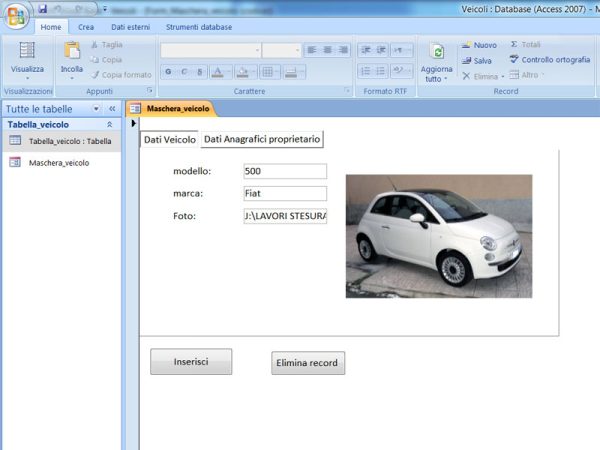Run Controllo ortografia spell check
The image size is (600, 450).
click(x=549, y=60)
